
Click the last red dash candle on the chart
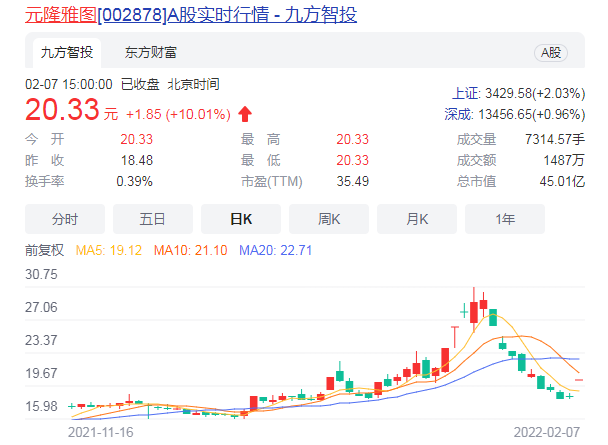pos(579,380)
